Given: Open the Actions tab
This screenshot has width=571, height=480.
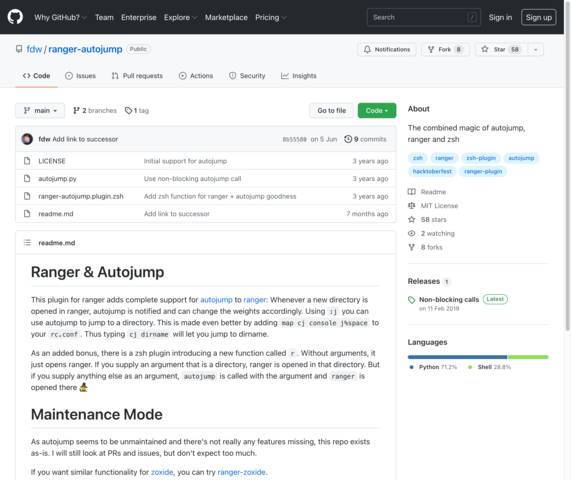Looking at the screenshot, I should tap(196, 76).
